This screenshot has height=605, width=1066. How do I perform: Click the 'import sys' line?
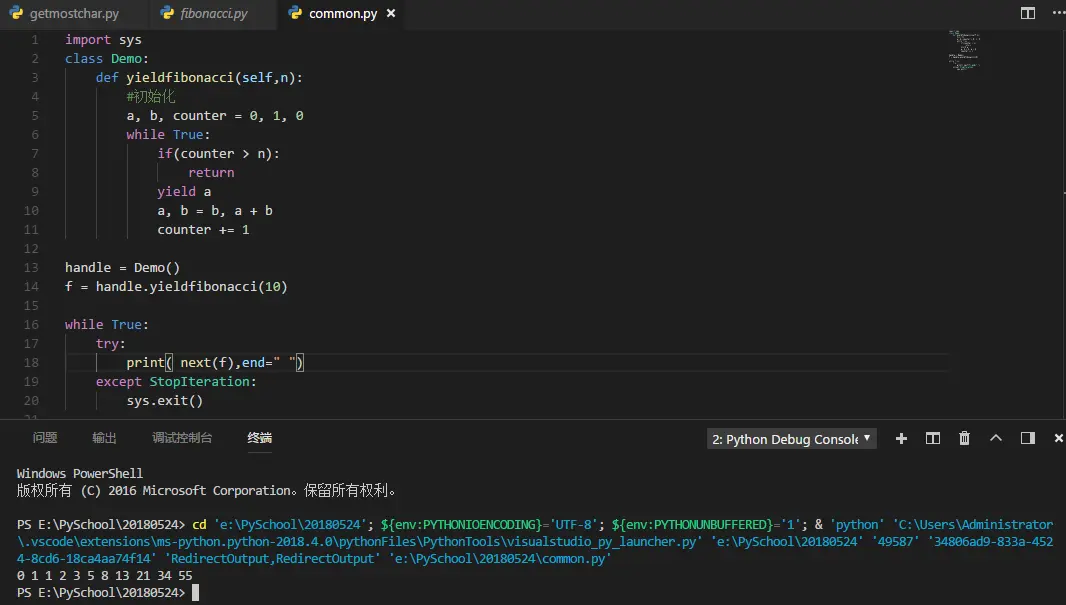103,39
